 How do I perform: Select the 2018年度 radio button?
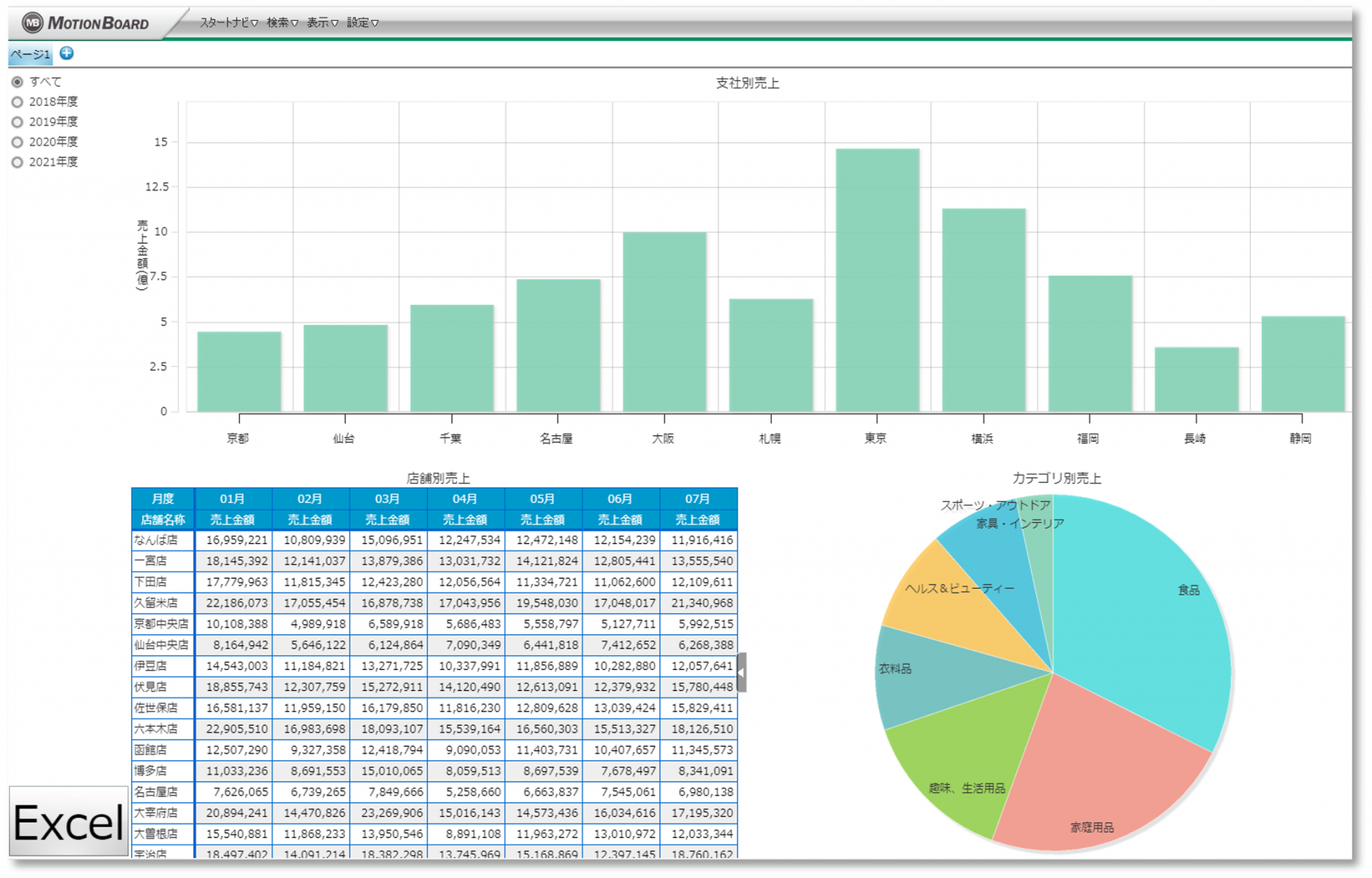[17, 102]
